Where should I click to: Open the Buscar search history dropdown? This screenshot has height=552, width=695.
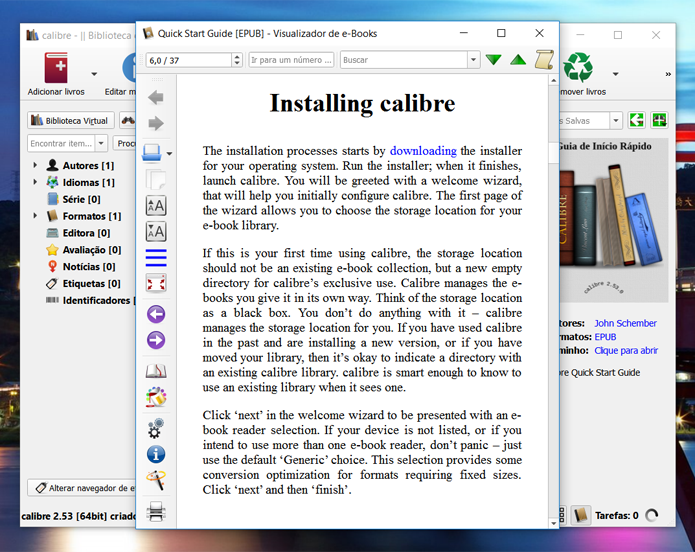point(473,60)
